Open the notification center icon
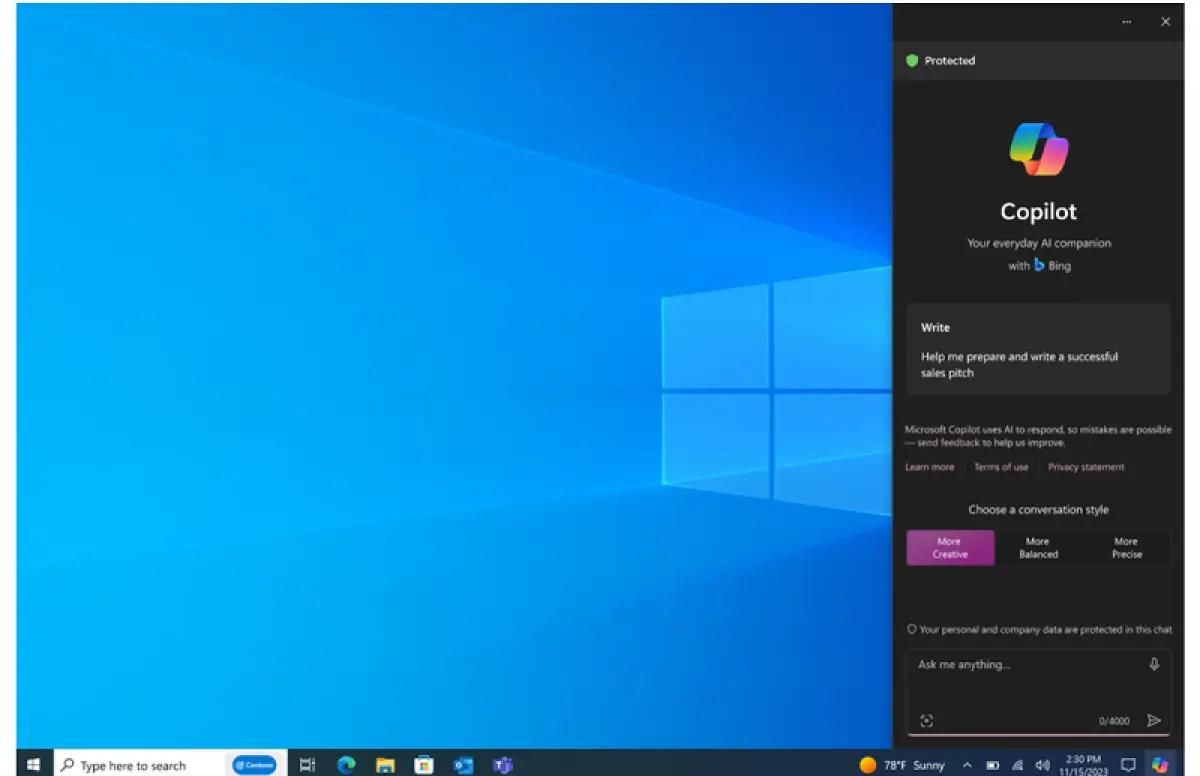The width and height of the screenshot is (1200, 776). click(1128, 765)
